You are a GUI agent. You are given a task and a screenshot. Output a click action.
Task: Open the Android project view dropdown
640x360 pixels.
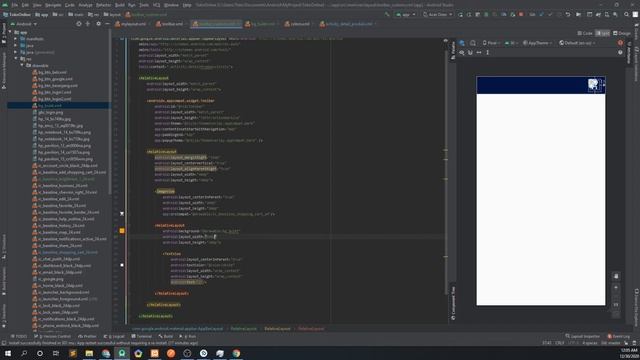[24, 24]
